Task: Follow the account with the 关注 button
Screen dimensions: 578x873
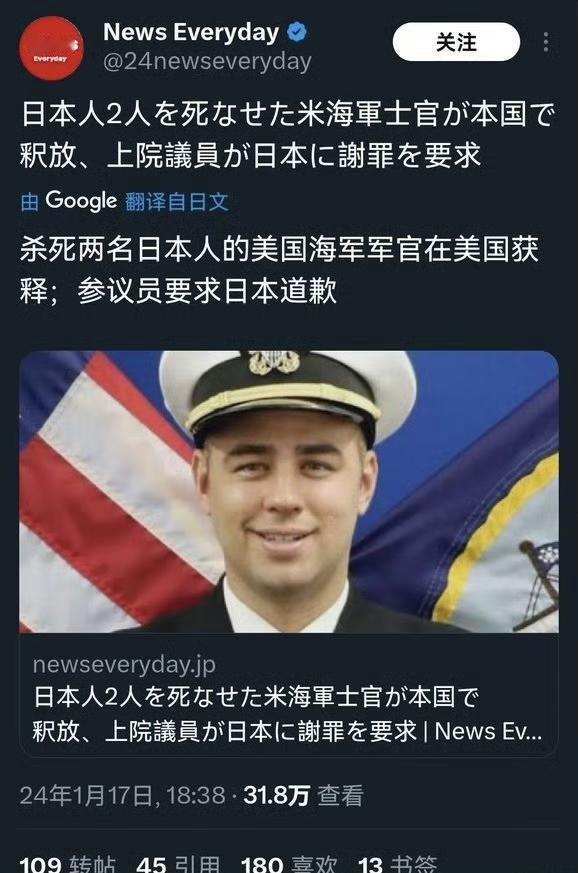Action: pos(456,42)
